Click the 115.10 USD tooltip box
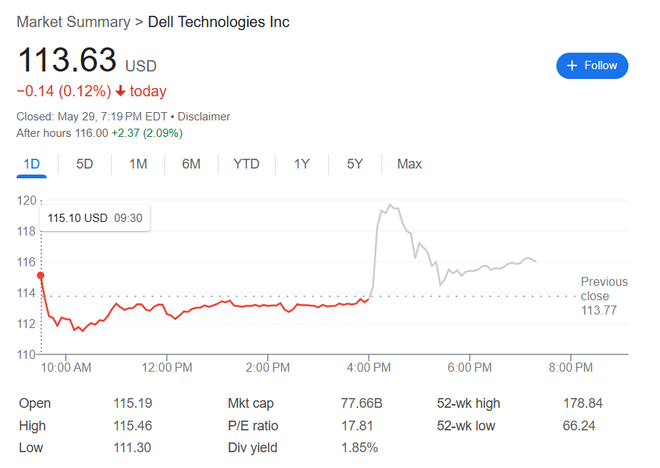Viewport: 660px width, 468px height. tap(95, 218)
